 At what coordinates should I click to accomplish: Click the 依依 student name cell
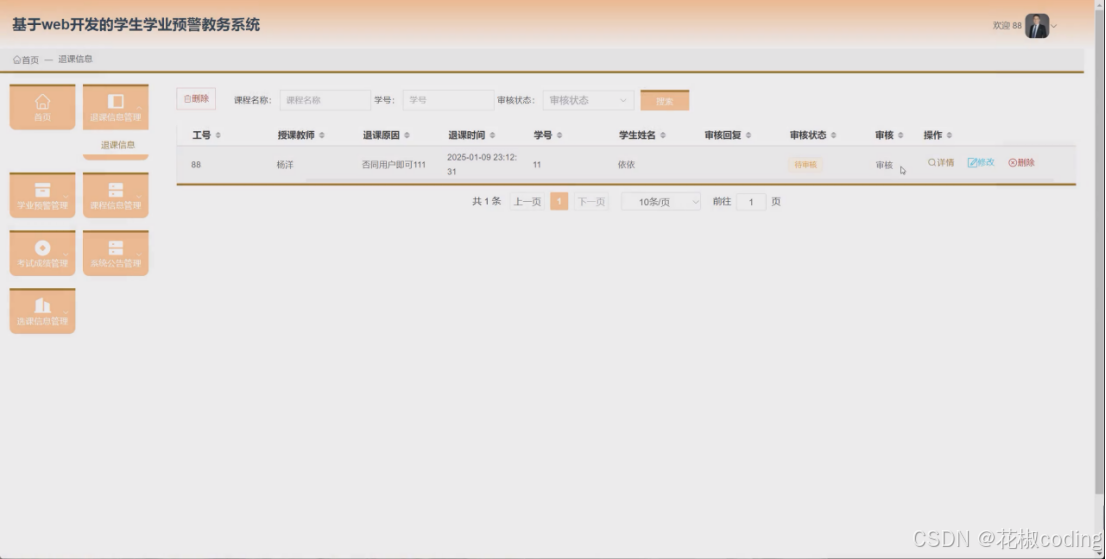click(x=626, y=165)
